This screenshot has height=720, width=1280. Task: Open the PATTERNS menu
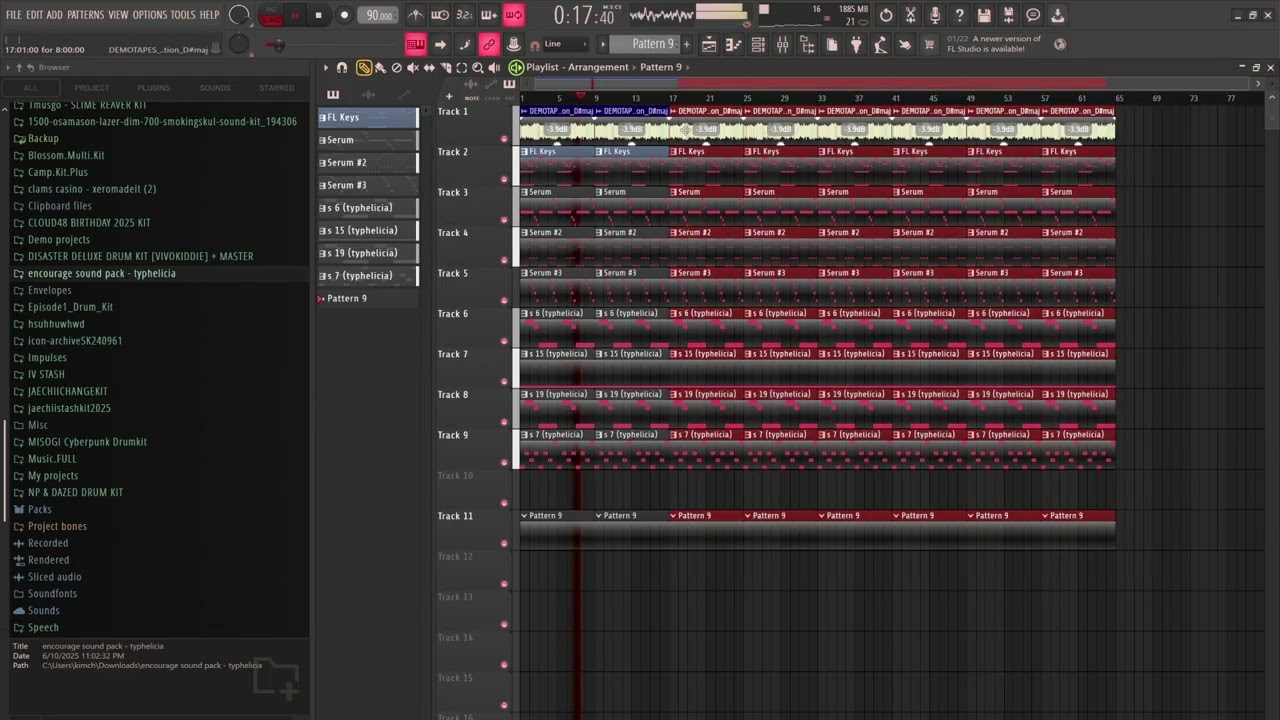pos(85,15)
